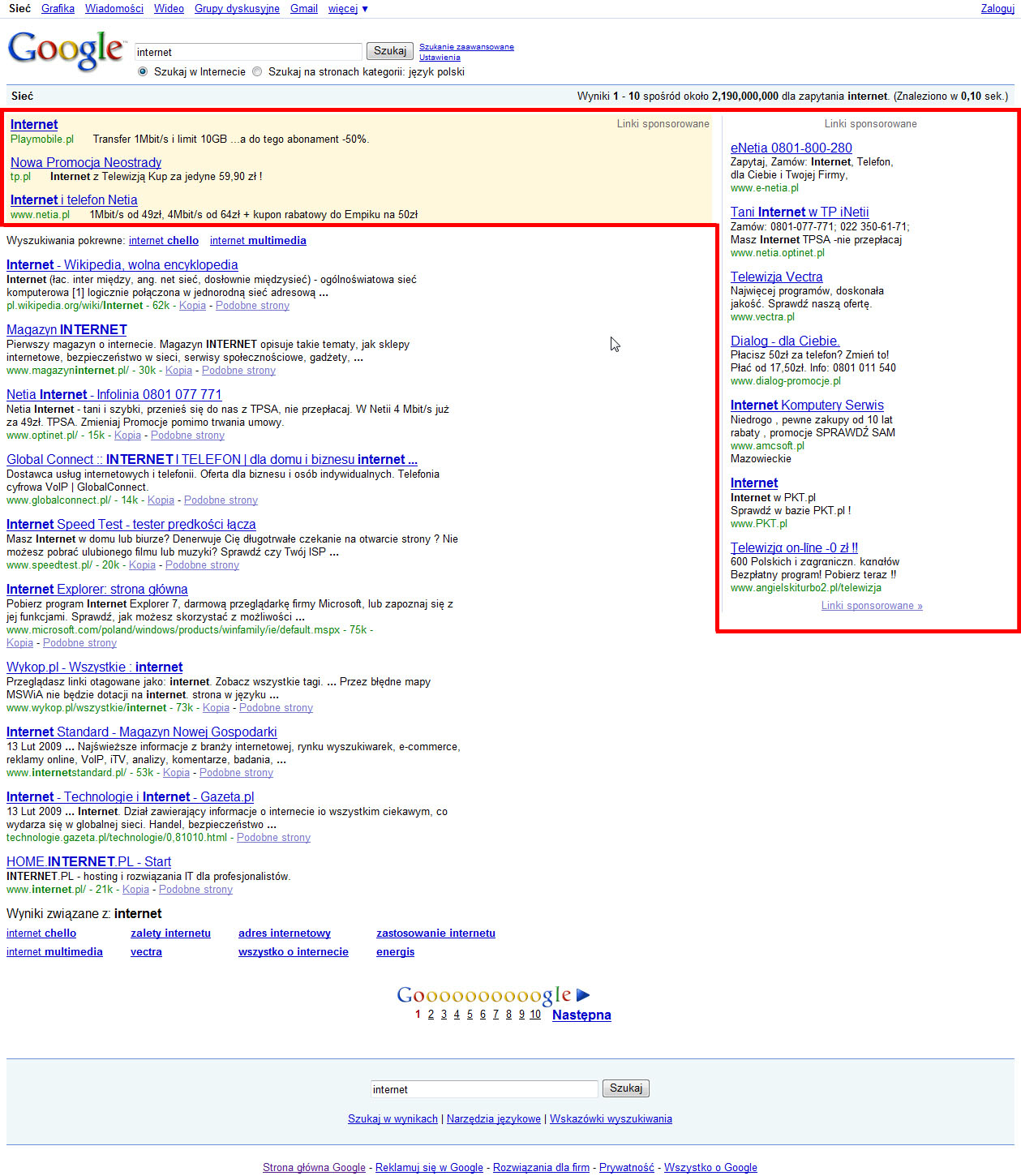Open 'Narzędzia językowe' language tools link
This screenshot has width=1021, height=1176.
coord(494,1118)
